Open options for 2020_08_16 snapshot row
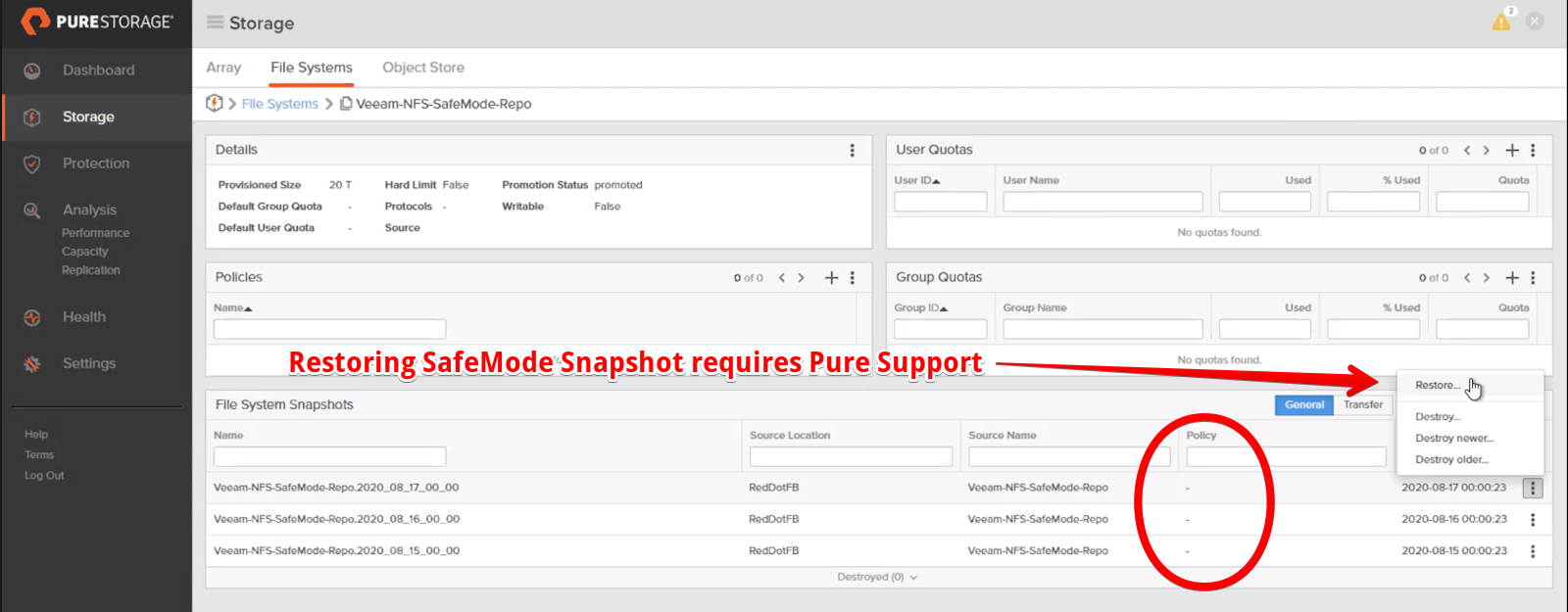 coord(1533,519)
